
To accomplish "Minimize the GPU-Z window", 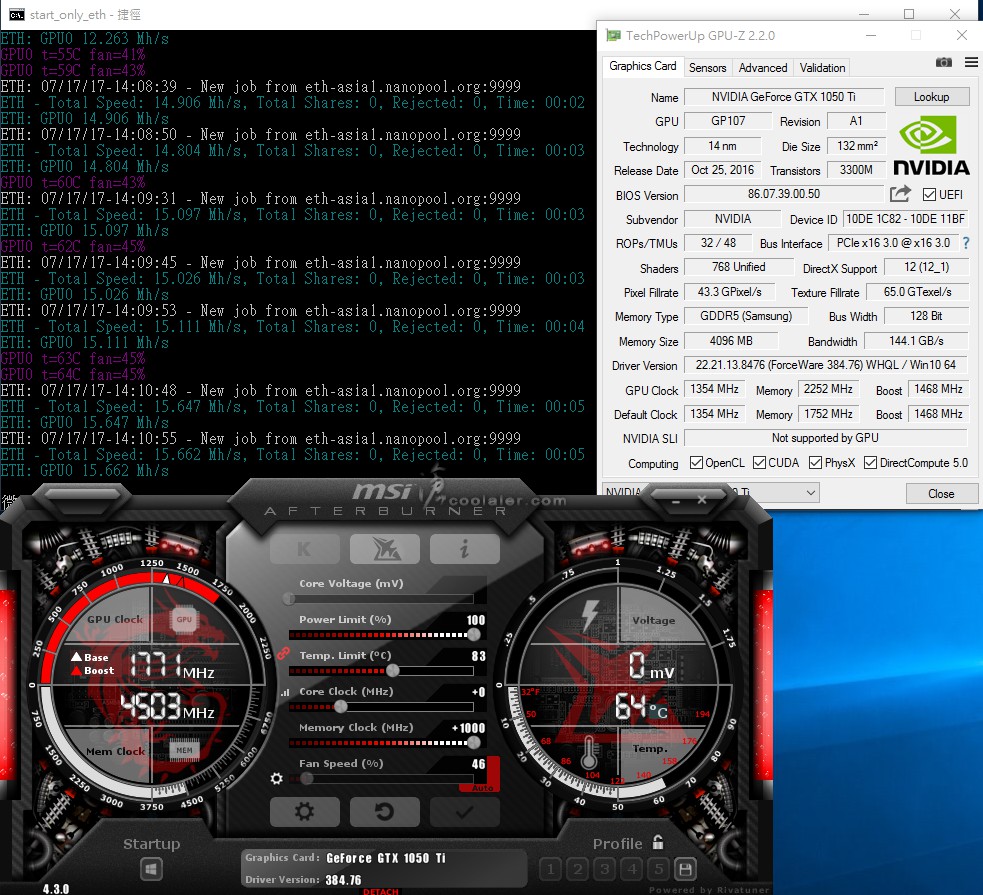I will (871, 35).
